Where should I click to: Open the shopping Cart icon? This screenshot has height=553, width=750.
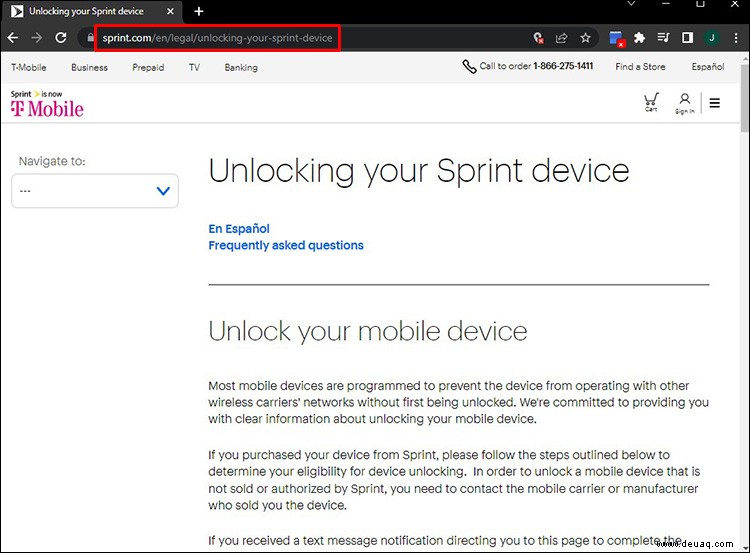tap(651, 102)
